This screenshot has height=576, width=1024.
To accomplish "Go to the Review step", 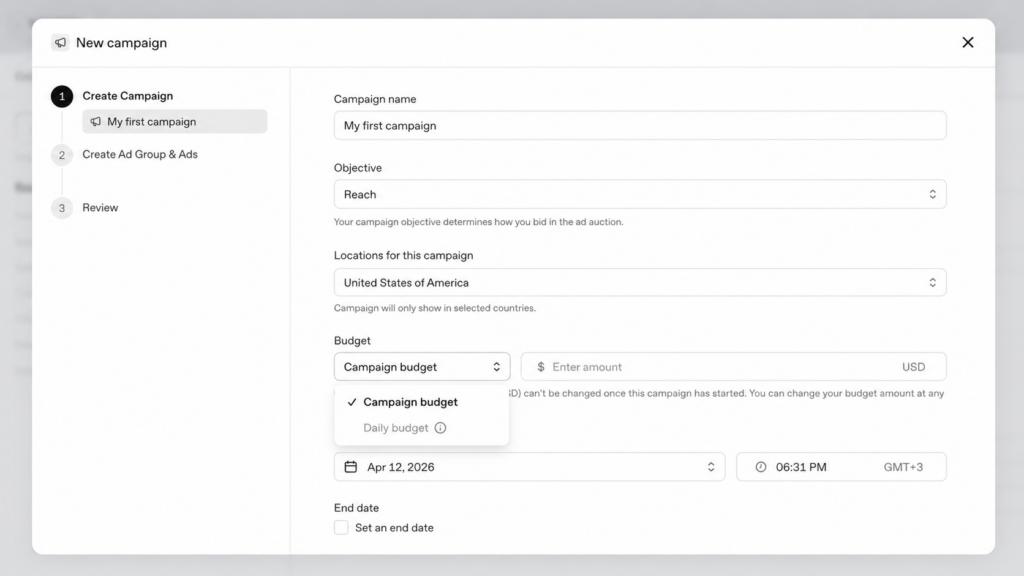I will pos(100,208).
